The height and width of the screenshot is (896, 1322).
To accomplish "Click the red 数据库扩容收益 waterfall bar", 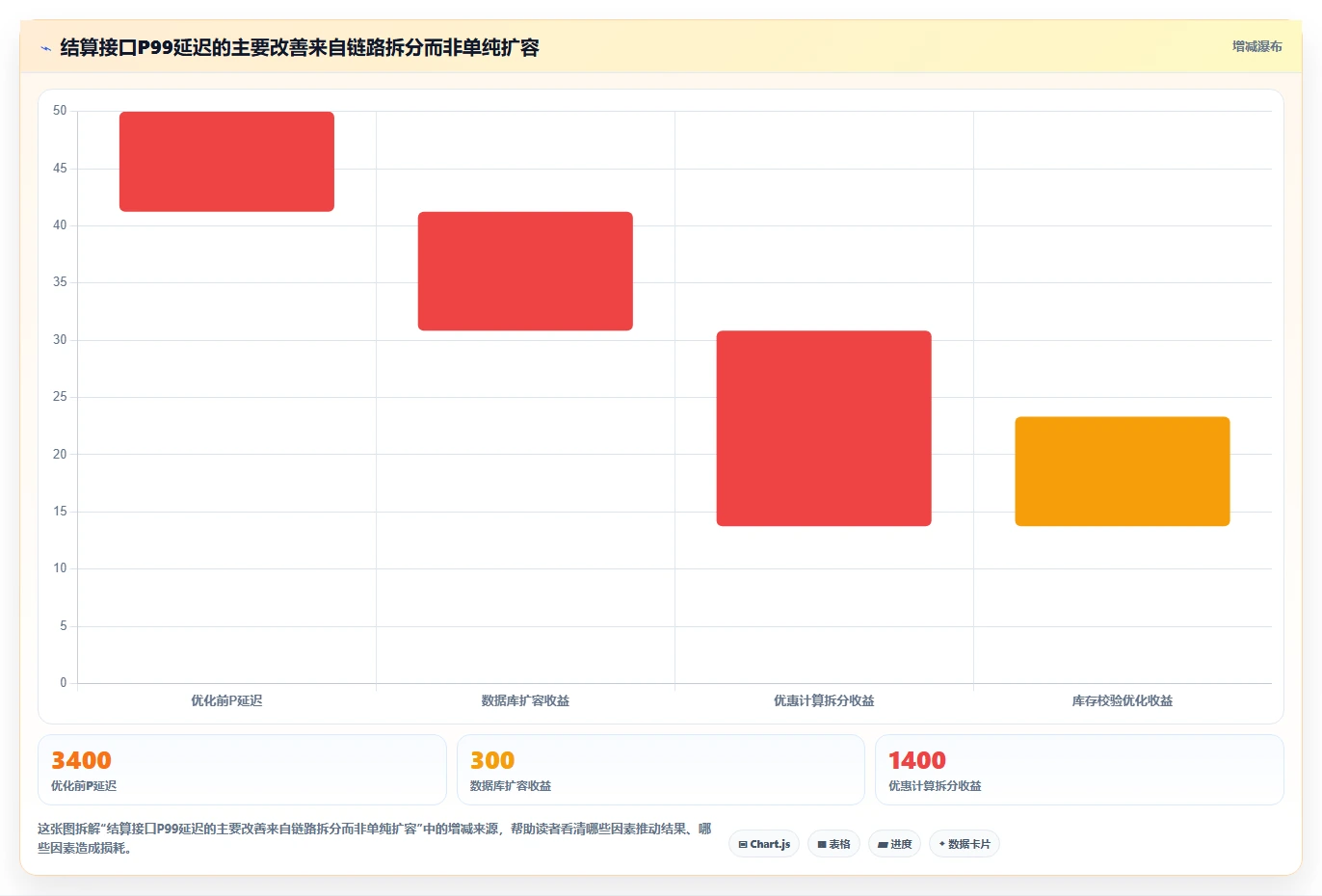I will pos(525,272).
